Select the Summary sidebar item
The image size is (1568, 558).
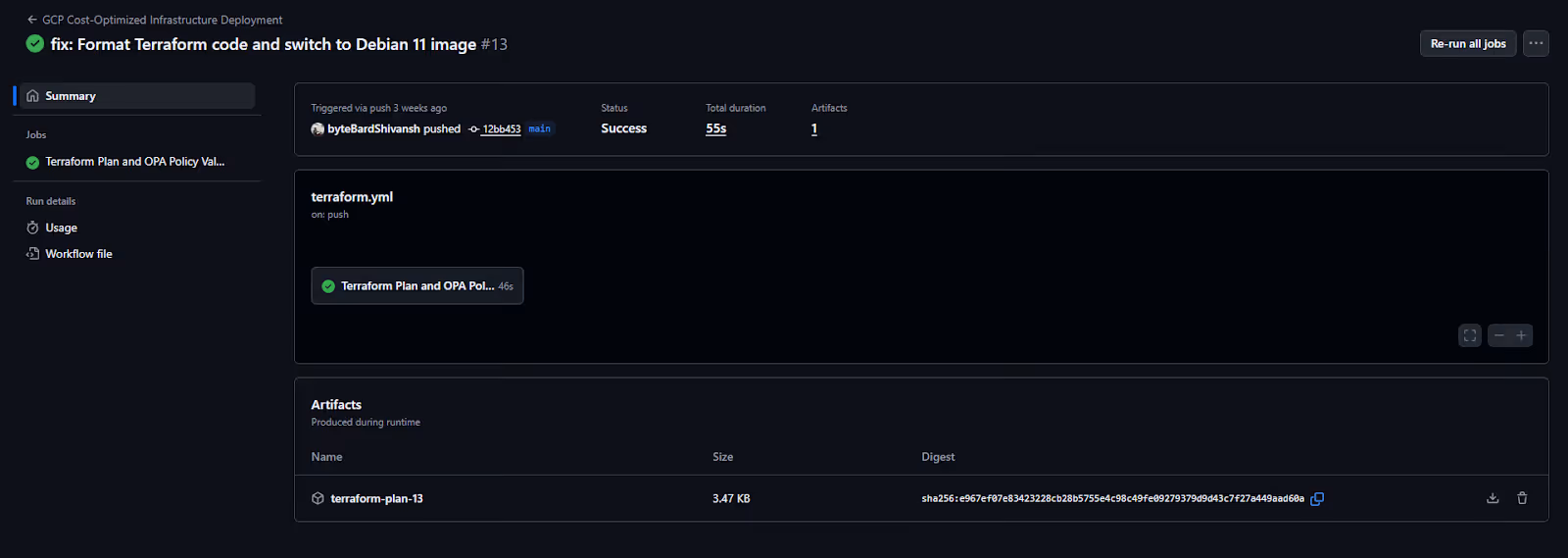pyautogui.click(x=135, y=96)
